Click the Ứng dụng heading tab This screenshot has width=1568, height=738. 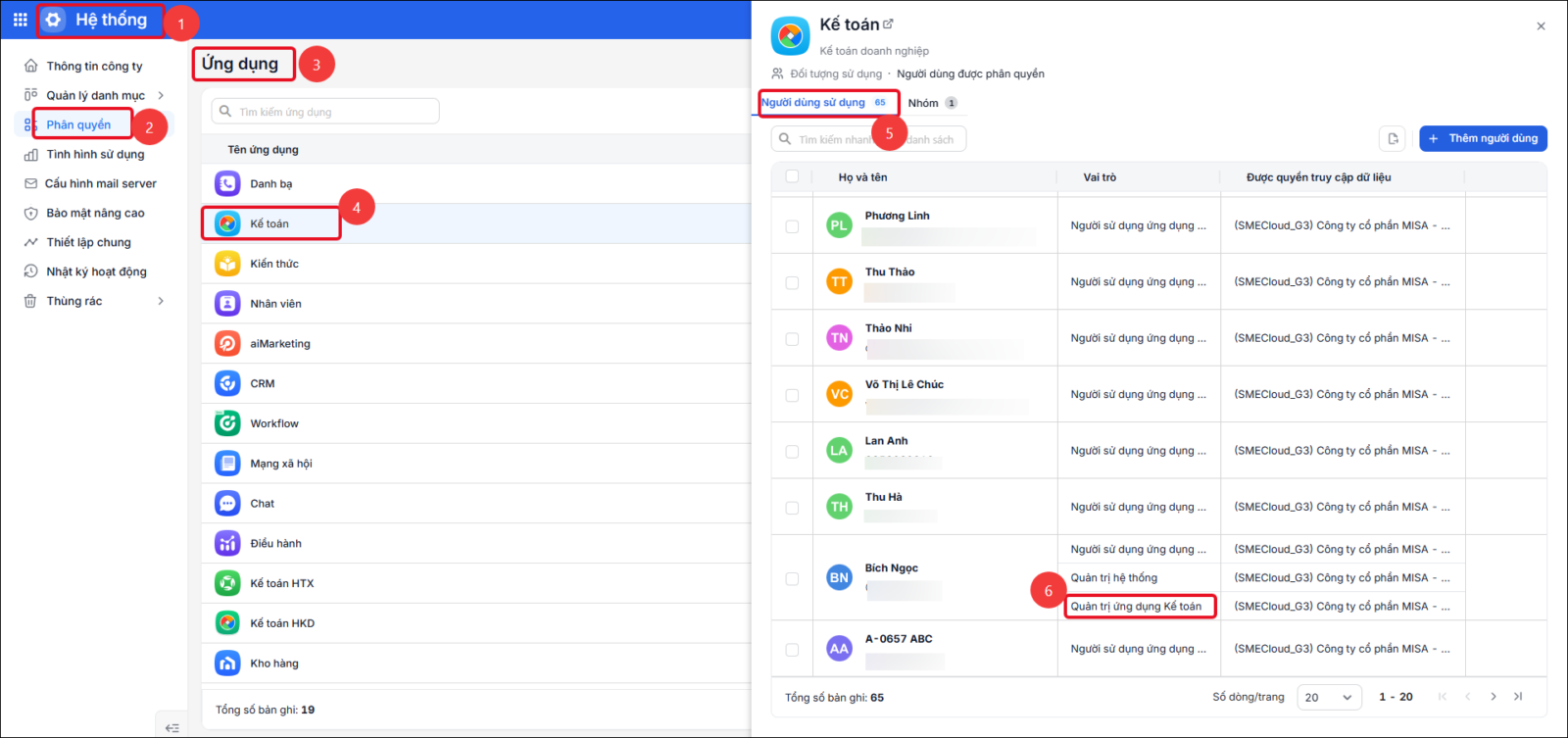coord(240,64)
